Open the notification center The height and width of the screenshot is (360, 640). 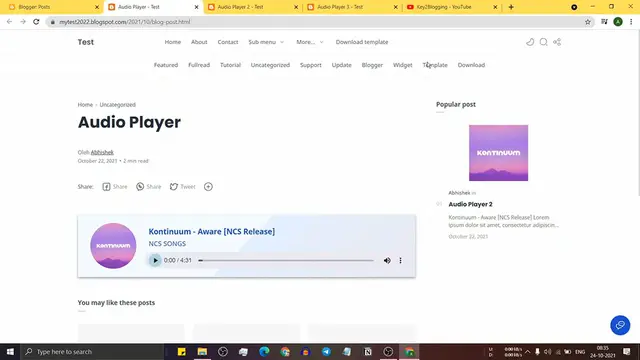point(627,351)
